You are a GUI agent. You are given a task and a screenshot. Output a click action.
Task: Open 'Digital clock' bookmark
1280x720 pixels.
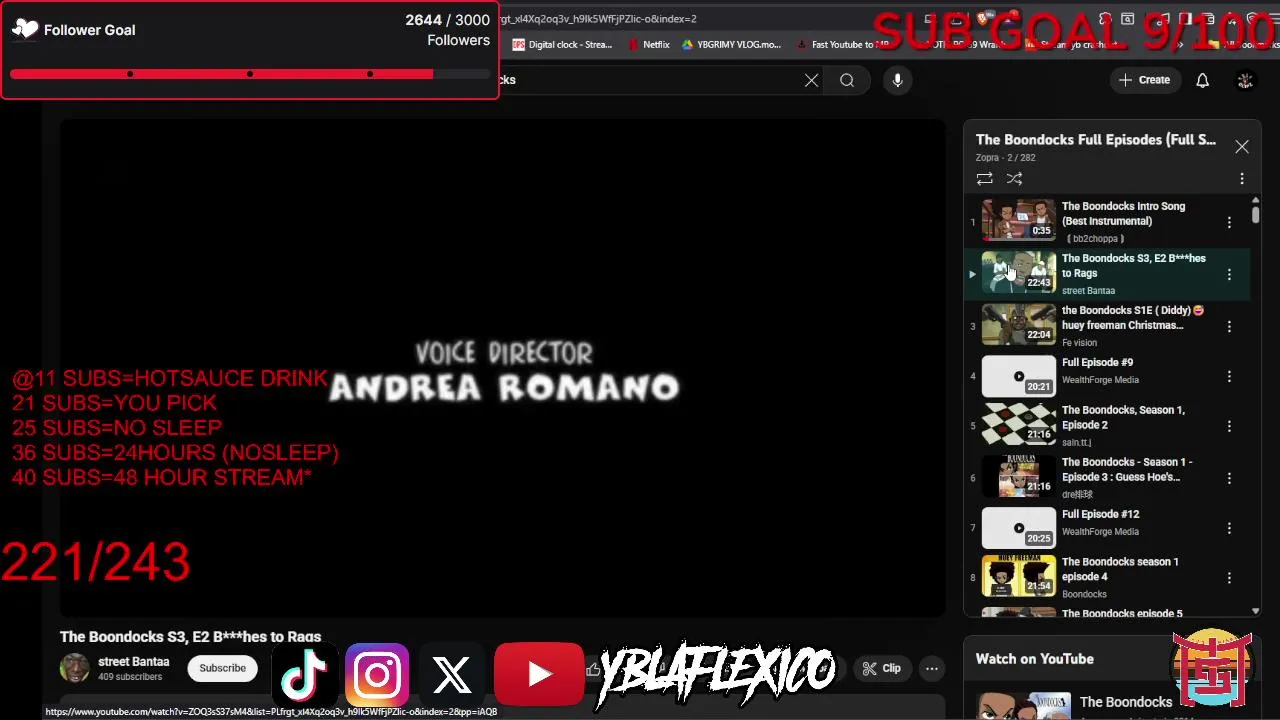pos(562,45)
